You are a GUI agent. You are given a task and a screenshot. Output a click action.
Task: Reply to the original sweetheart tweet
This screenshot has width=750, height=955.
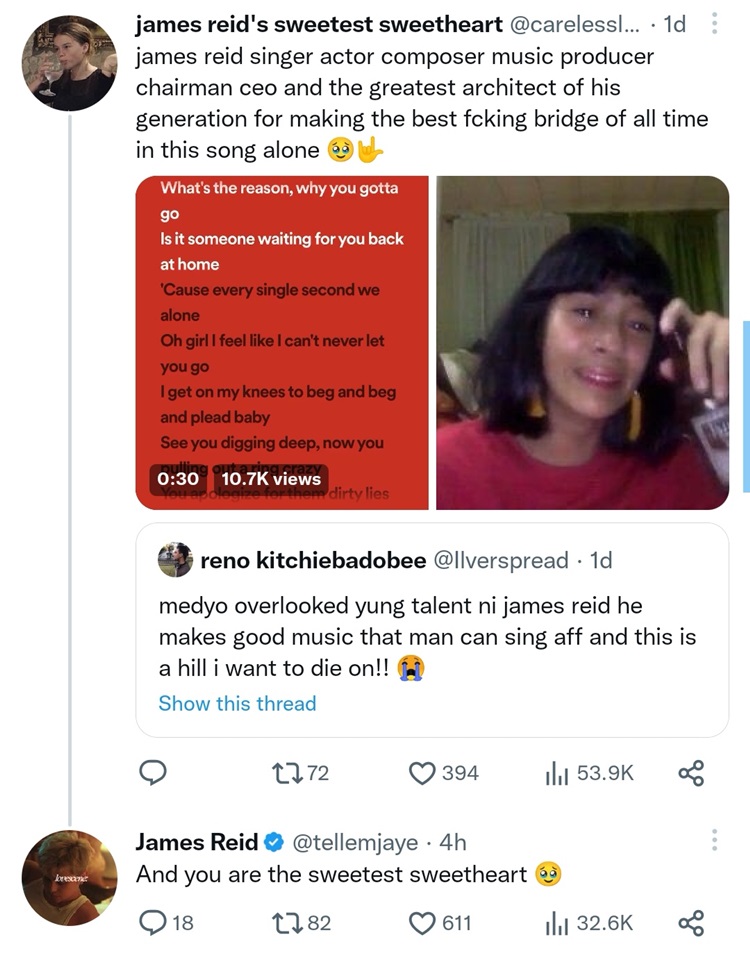152,772
